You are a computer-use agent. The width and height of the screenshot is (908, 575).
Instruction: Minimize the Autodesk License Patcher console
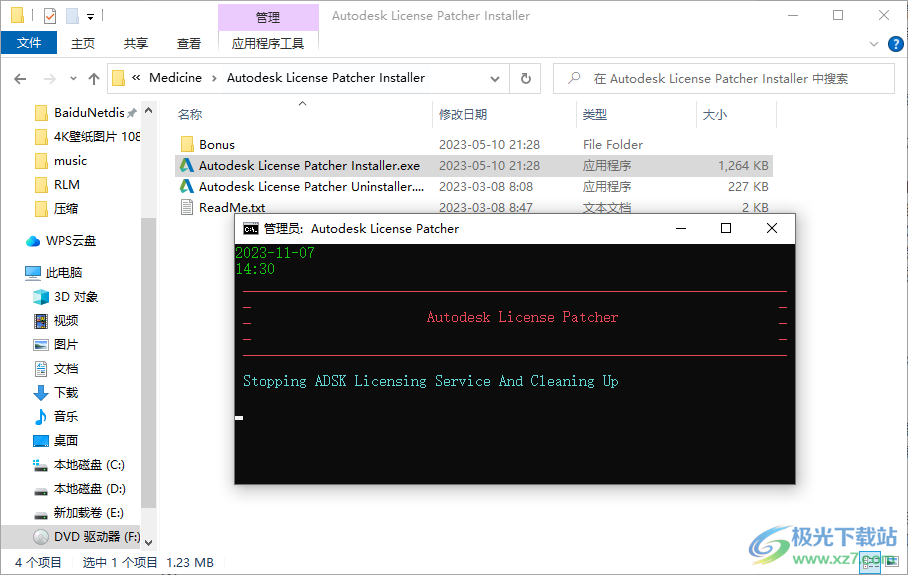click(x=681, y=229)
